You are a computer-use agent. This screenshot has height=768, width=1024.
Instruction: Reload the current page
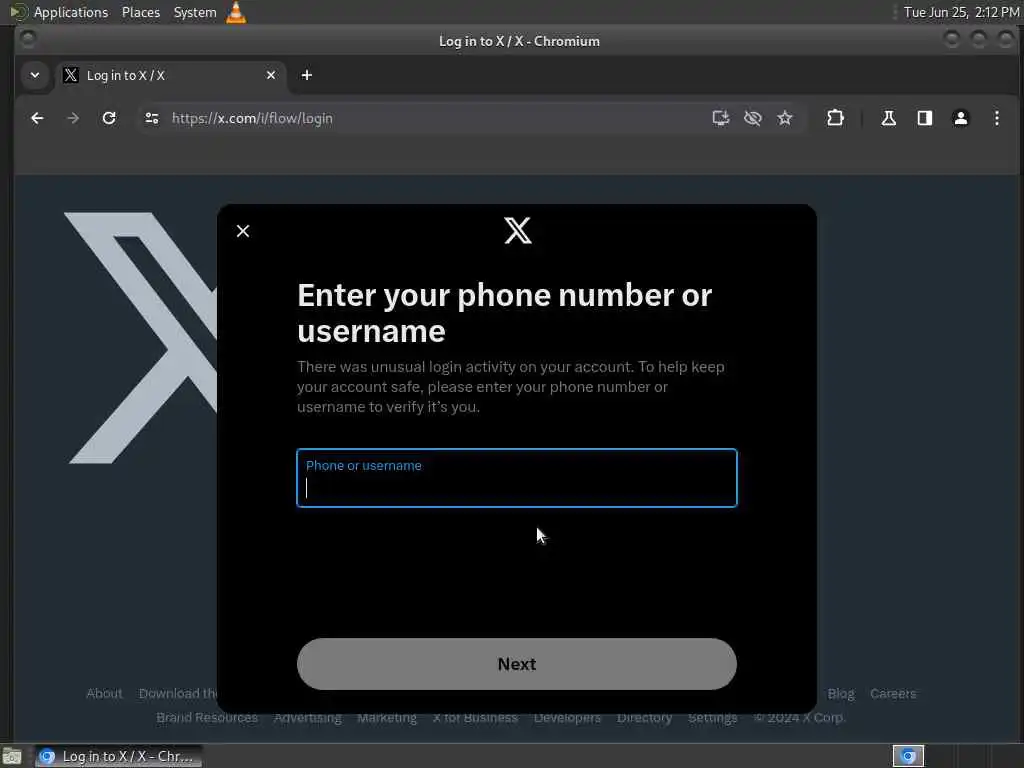[109, 118]
